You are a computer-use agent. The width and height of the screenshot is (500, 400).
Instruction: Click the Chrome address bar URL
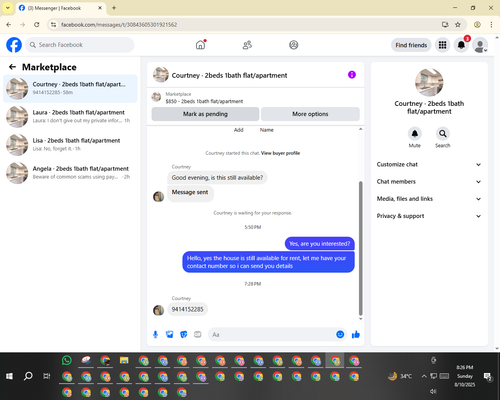119,25
